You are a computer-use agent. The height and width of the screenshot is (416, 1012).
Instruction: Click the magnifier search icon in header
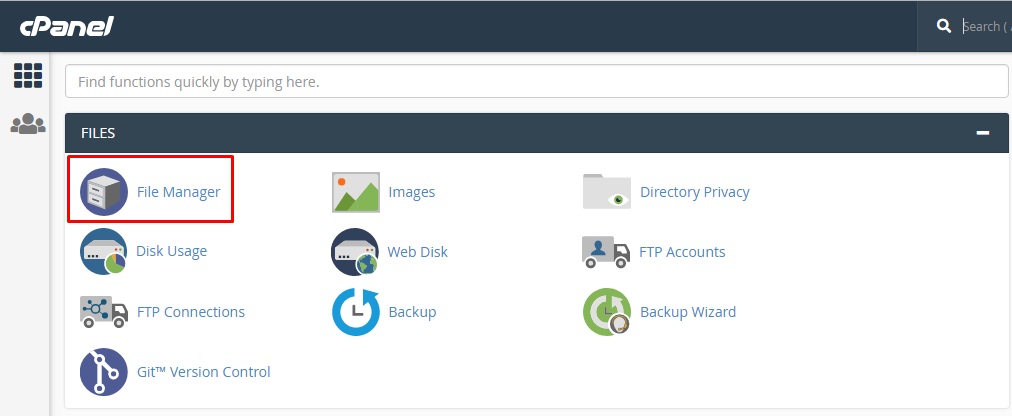pyautogui.click(x=943, y=27)
